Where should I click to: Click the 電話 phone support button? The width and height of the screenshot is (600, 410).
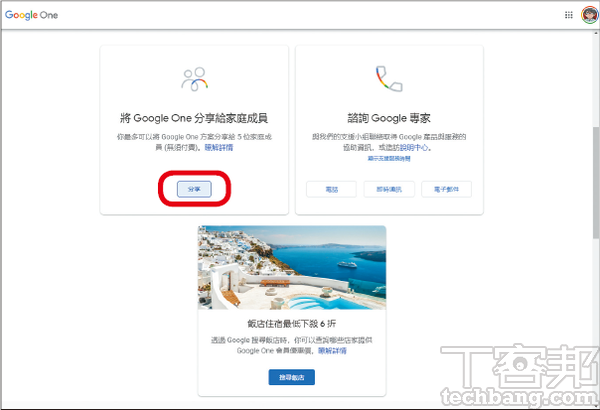point(331,189)
